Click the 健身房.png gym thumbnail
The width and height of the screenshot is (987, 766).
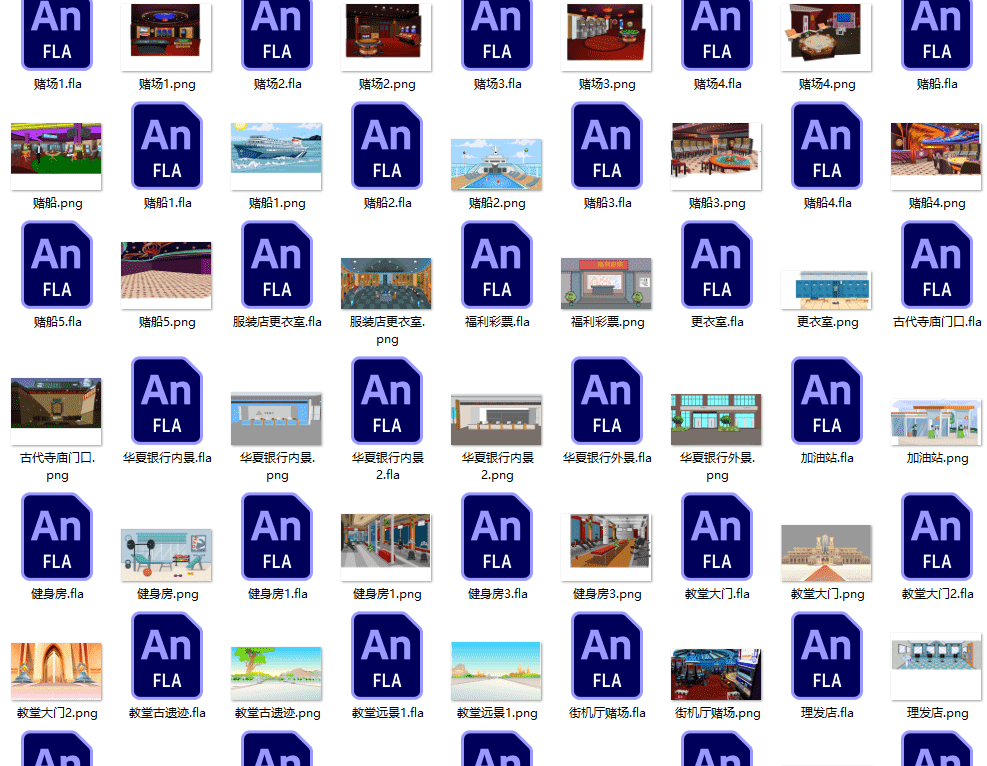tap(166, 556)
